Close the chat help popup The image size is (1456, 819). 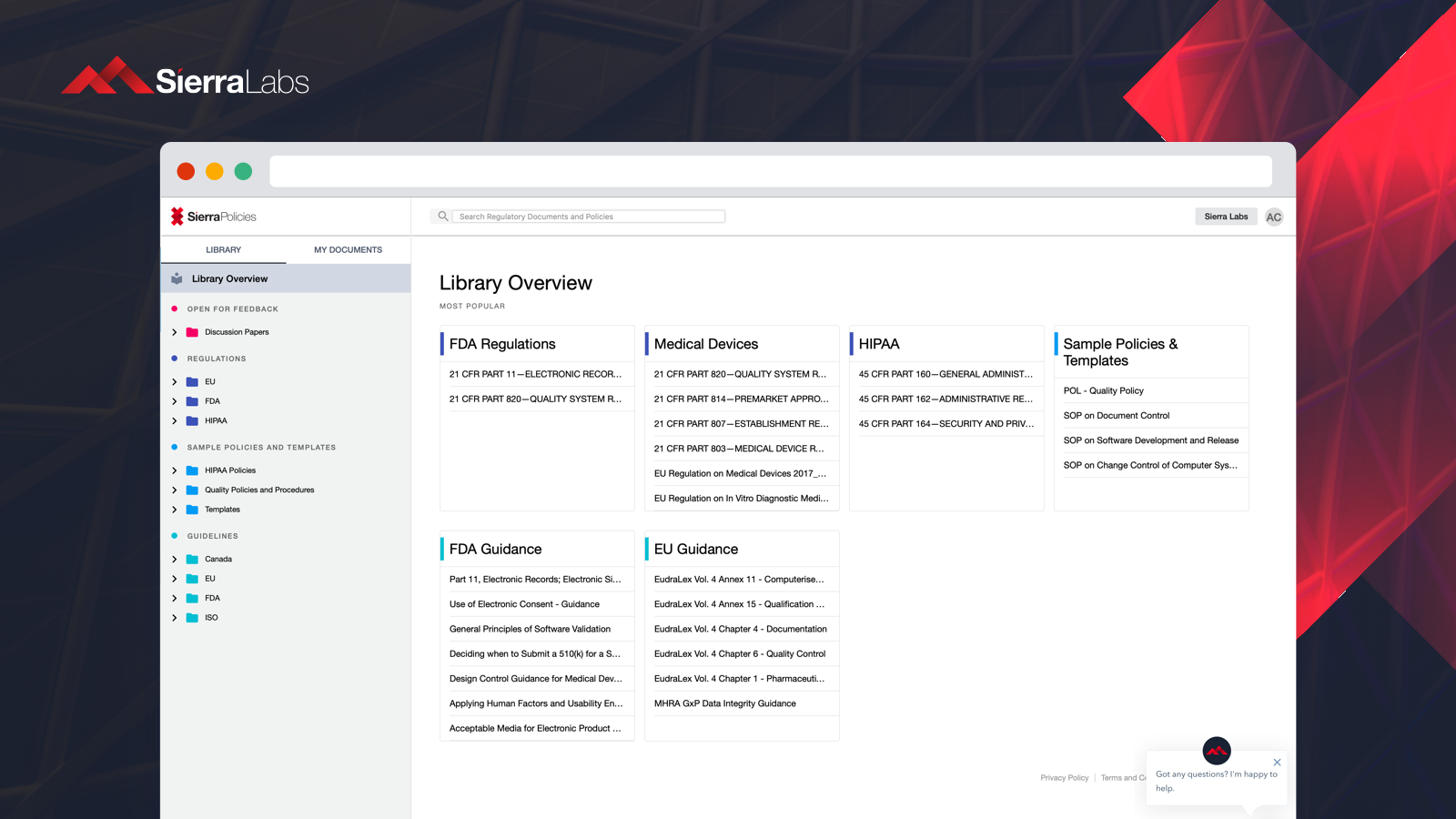1277,763
